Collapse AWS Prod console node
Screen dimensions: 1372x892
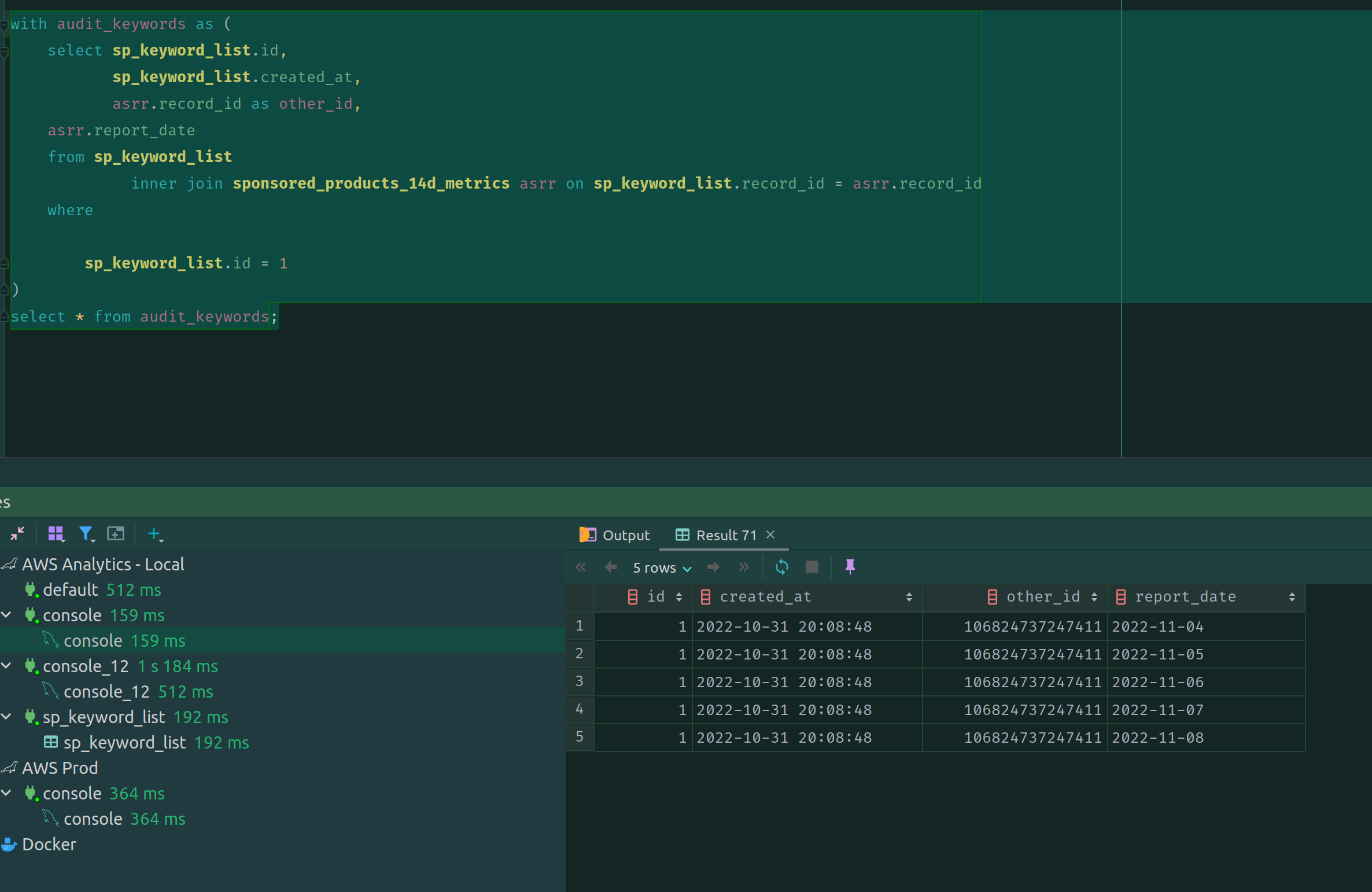[6, 793]
